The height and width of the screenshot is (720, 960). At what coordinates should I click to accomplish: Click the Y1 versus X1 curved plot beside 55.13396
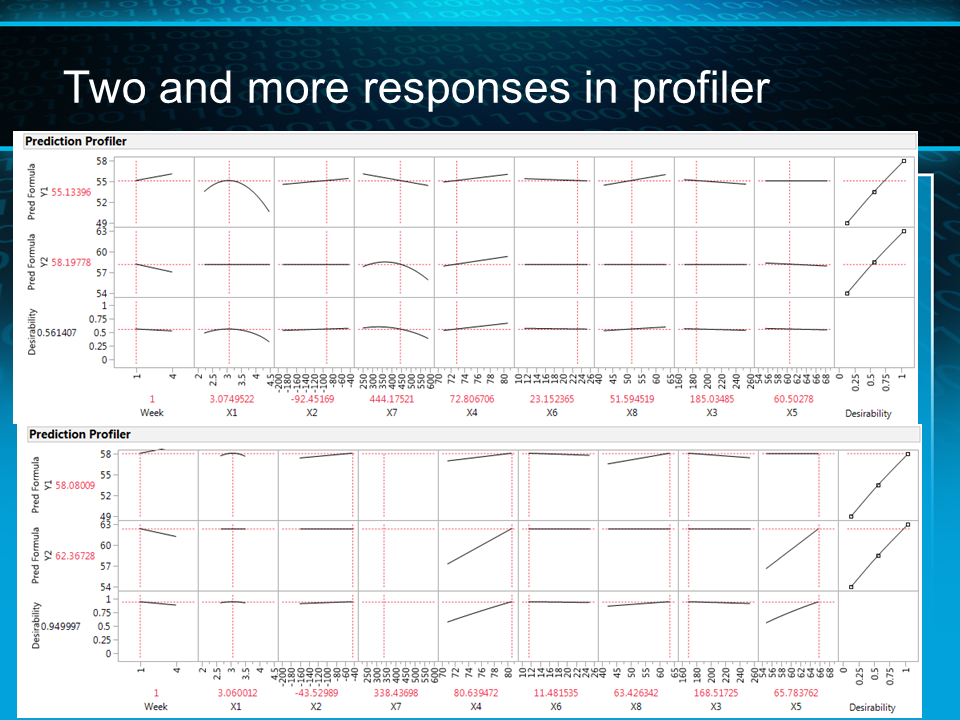click(x=234, y=192)
